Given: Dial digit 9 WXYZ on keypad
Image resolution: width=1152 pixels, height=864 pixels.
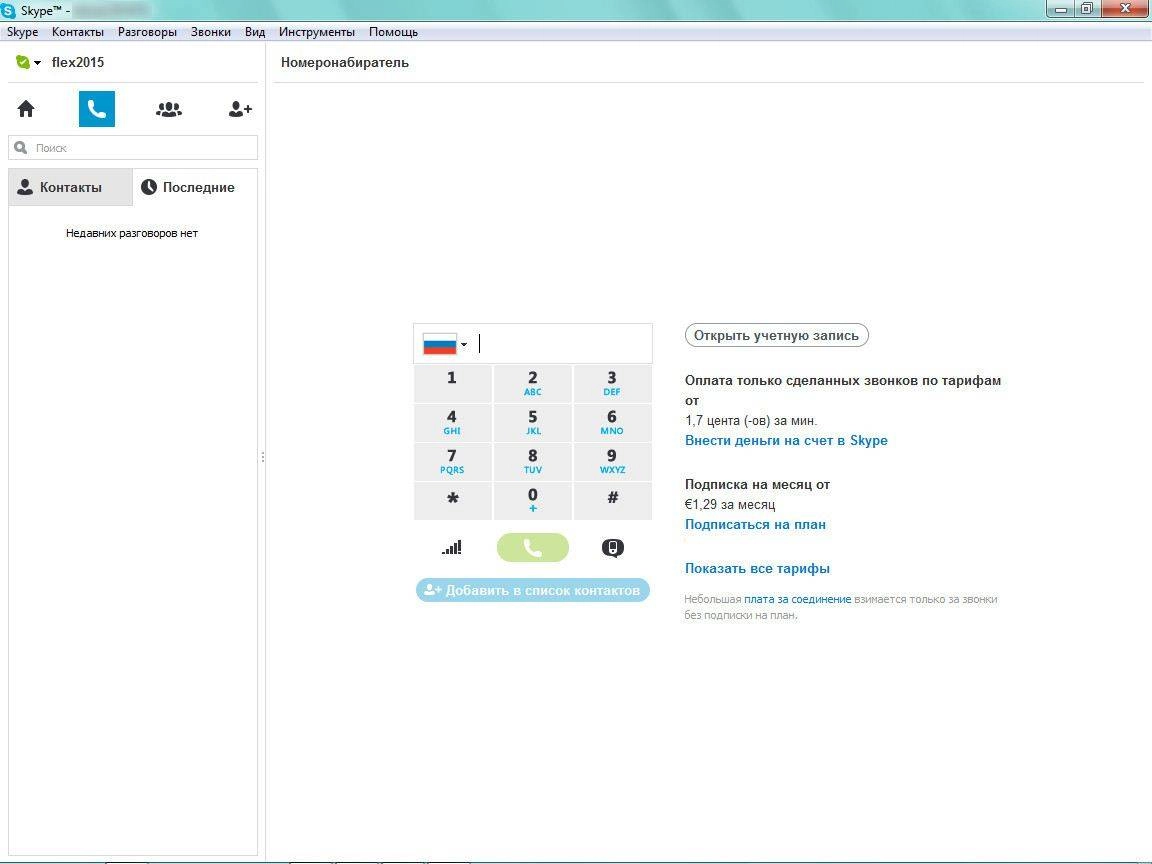Looking at the screenshot, I should (x=613, y=461).
